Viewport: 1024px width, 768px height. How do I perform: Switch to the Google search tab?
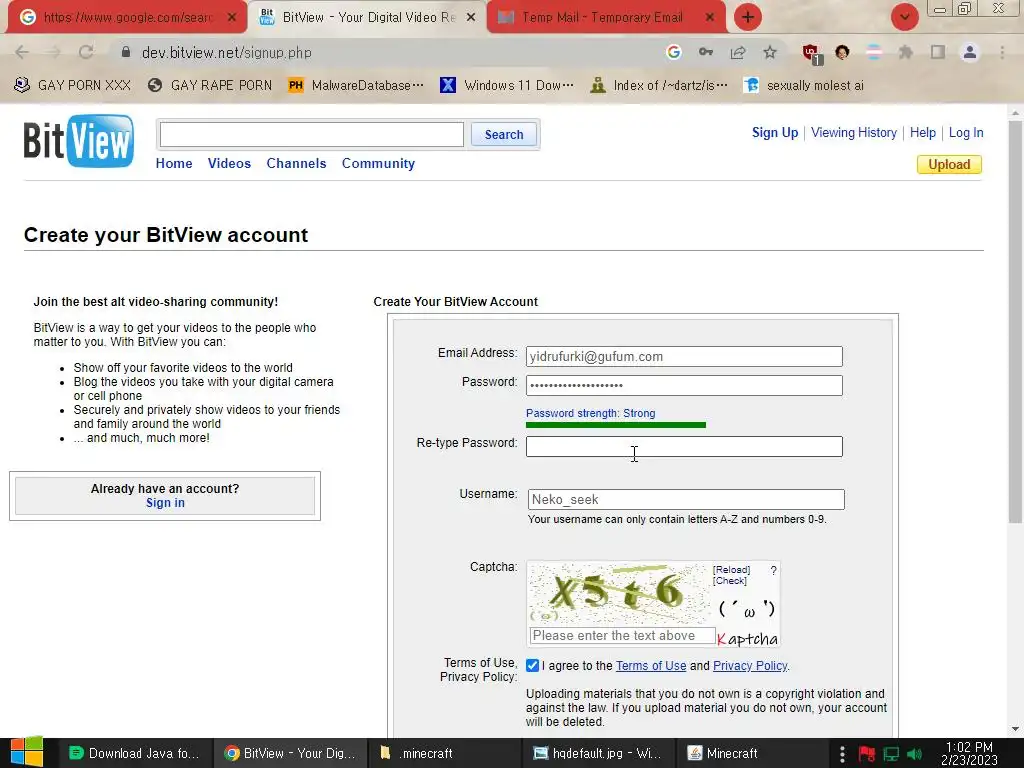tap(127, 18)
